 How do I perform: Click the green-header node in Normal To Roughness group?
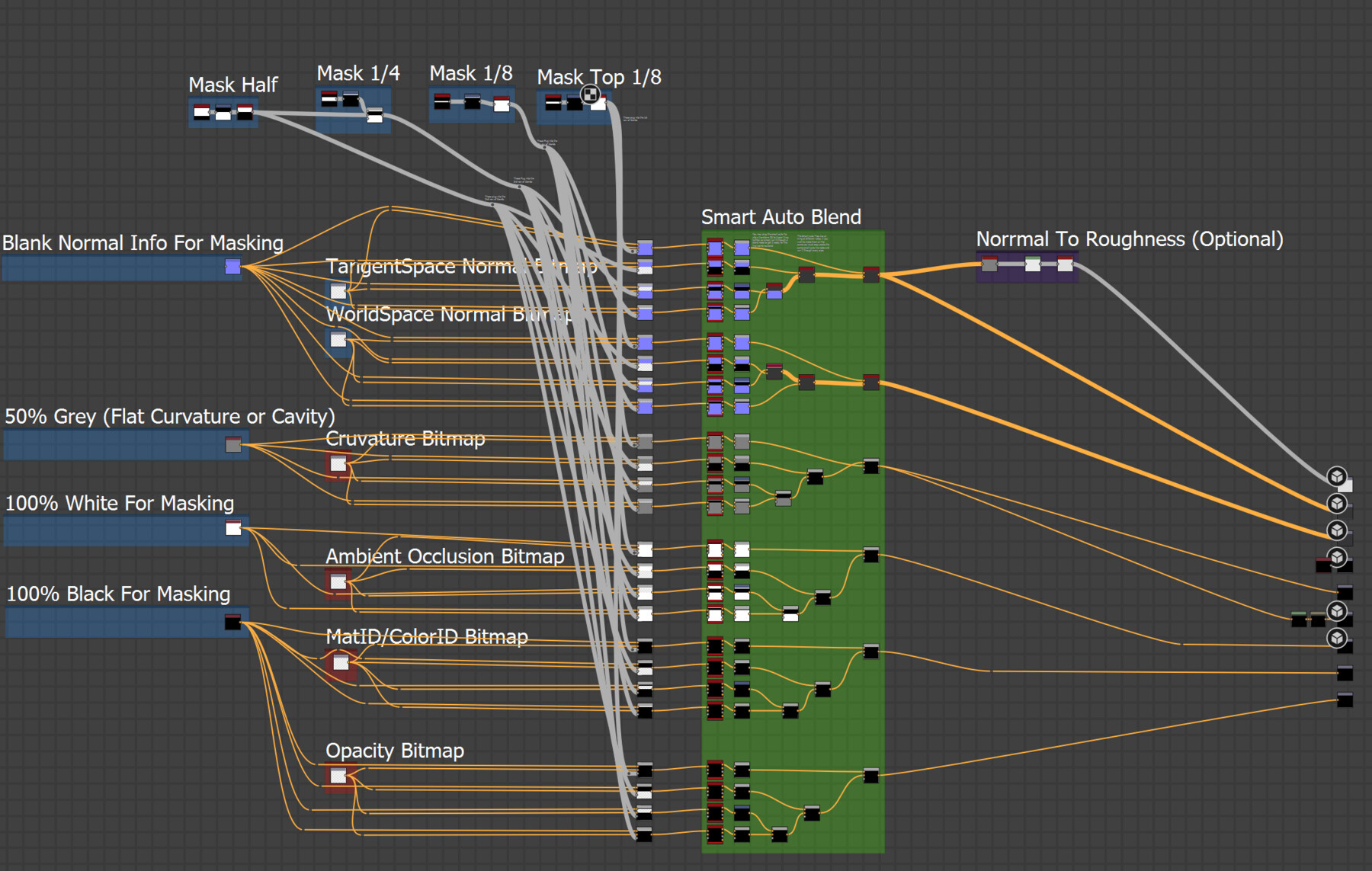pyautogui.click(x=1033, y=264)
